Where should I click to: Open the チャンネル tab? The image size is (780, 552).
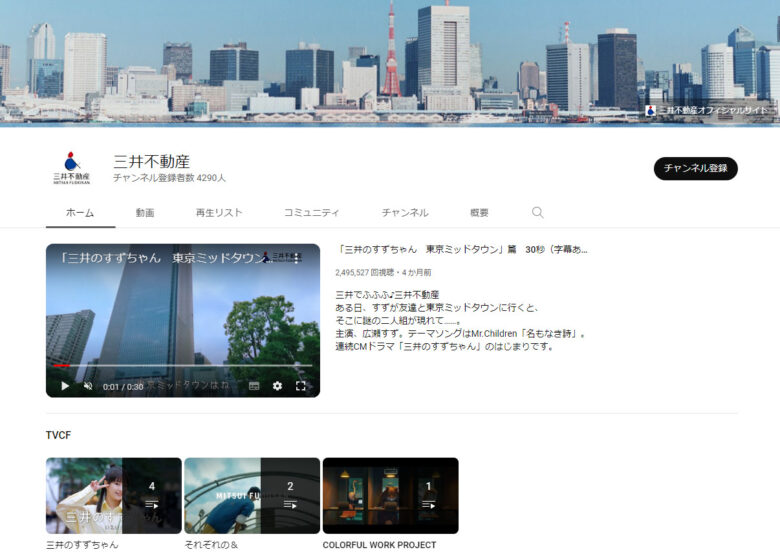click(405, 213)
